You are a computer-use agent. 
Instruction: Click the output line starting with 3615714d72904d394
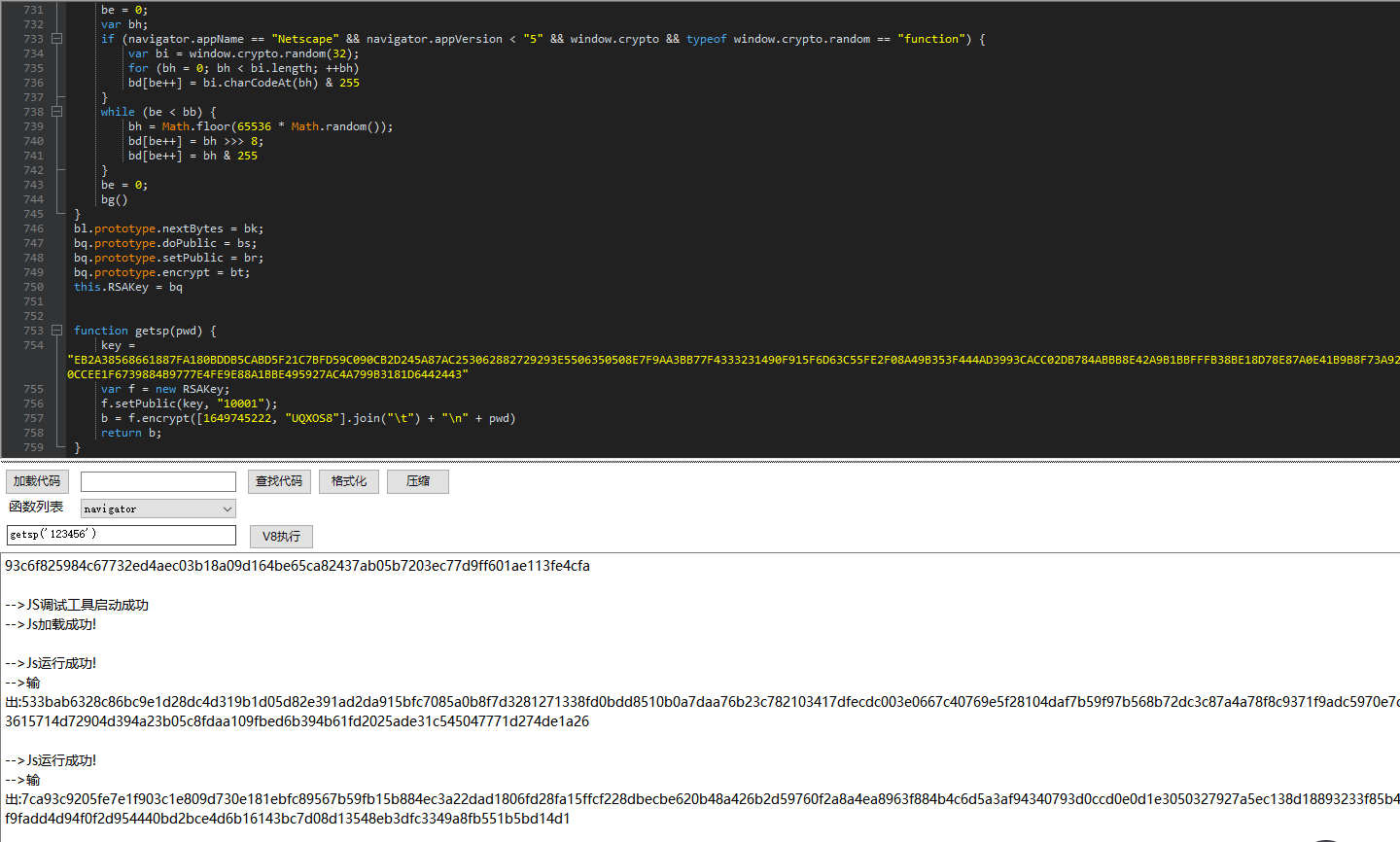pyautogui.click(x=297, y=721)
